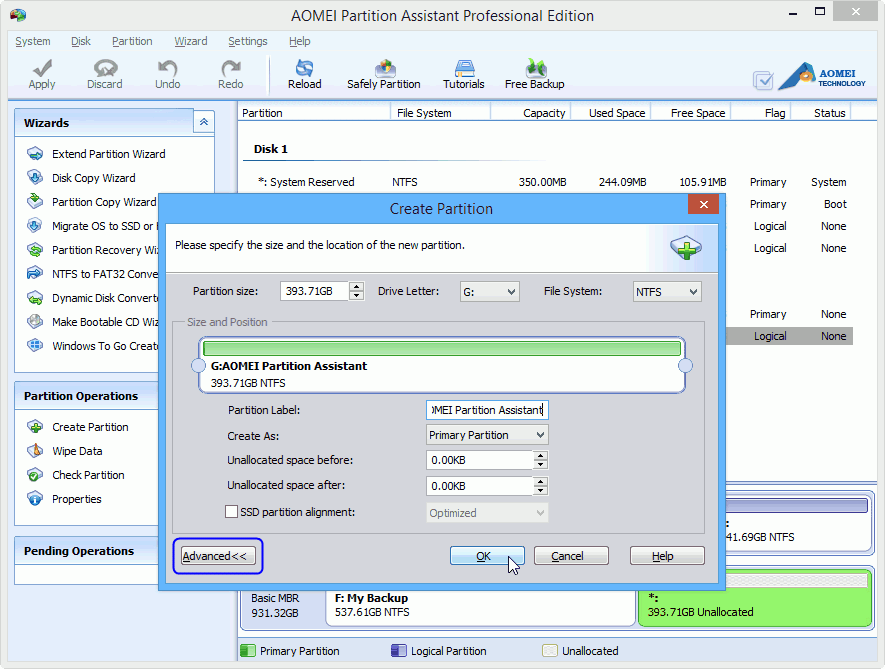Click the left partition size slider handle
The width and height of the screenshot is (885, 669).
point(198,366)
